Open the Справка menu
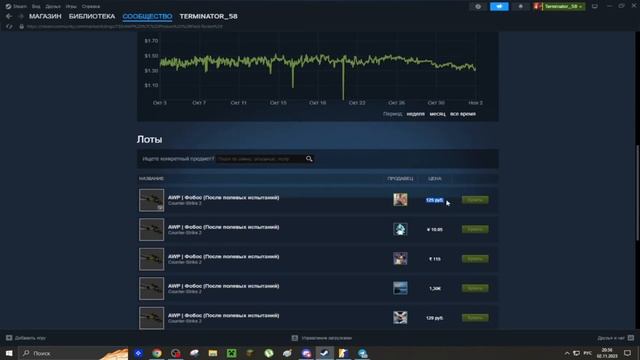This screenshot has width=640, height=360. point(91,7)
